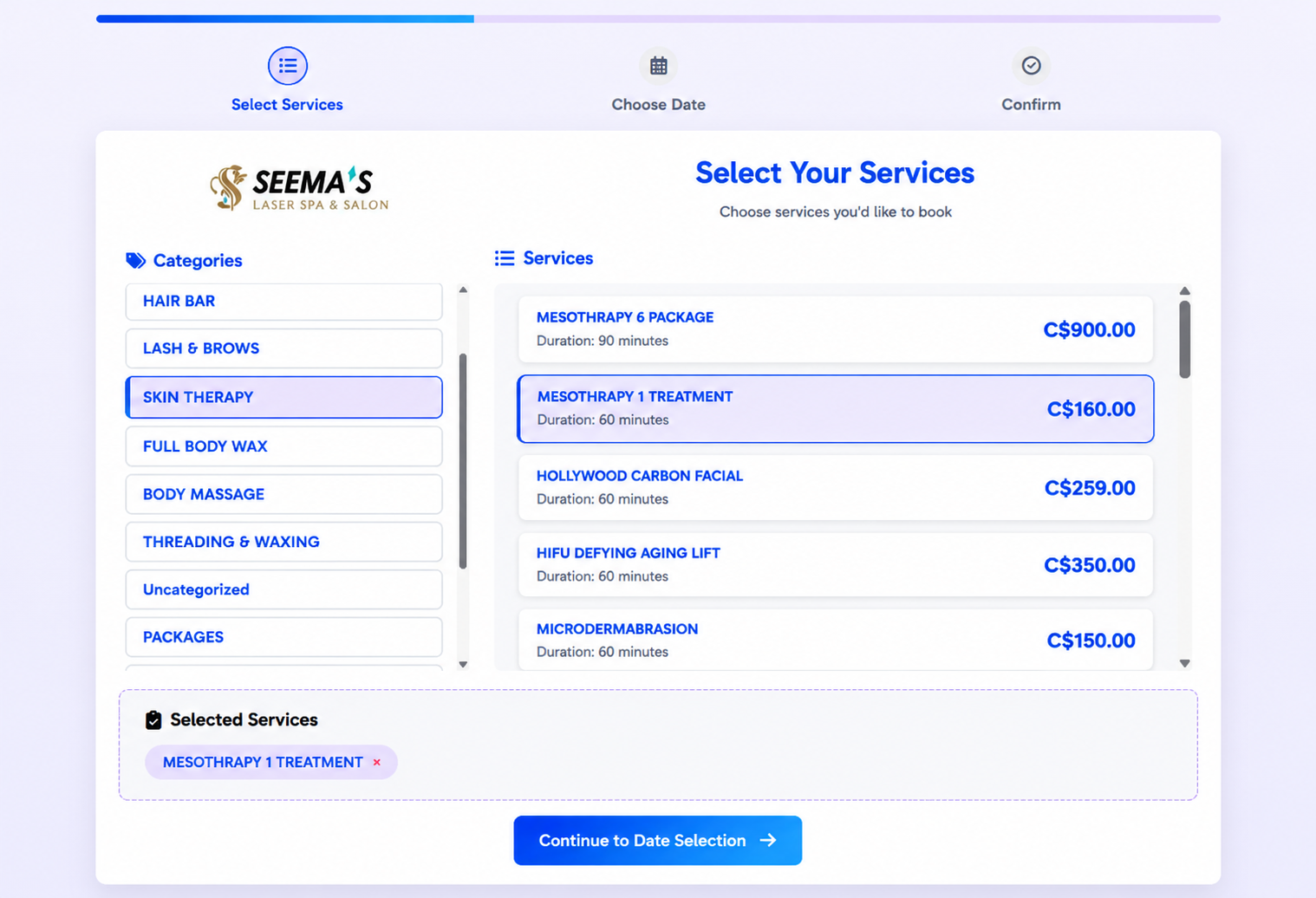1316x898 pixels.
Task: Click the C$259.00 price
Action: click(1090, 488)
